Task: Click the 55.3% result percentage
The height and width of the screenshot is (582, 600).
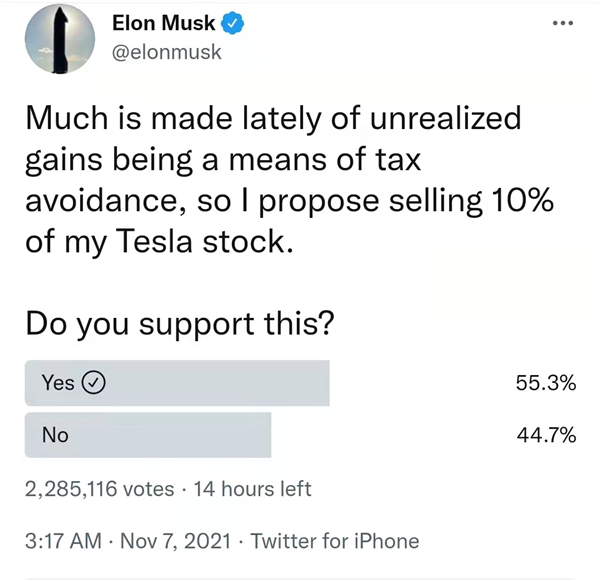Action: [546, 383]
